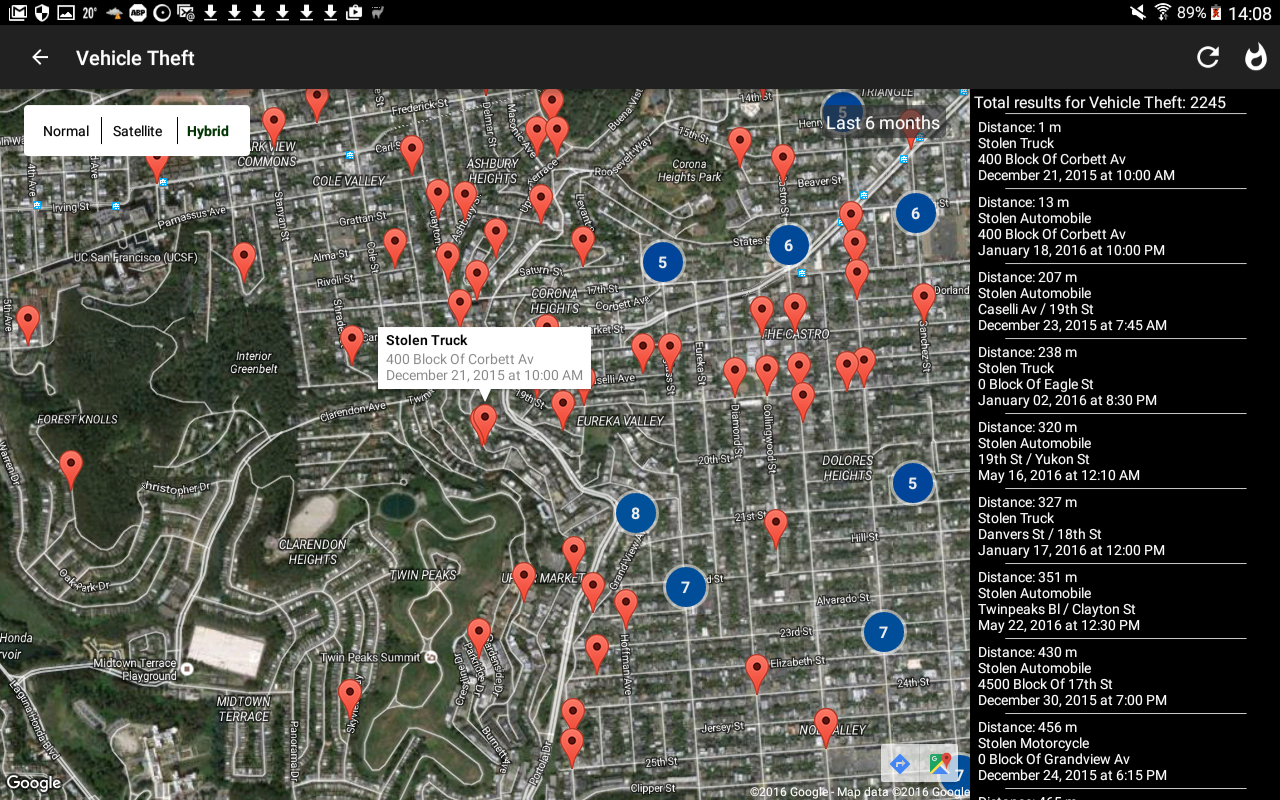Select the pin near Beaver St
Image resolution: width=1280 pixels, height=800 pixels.
pyautogui.click(x=783, y=164)
